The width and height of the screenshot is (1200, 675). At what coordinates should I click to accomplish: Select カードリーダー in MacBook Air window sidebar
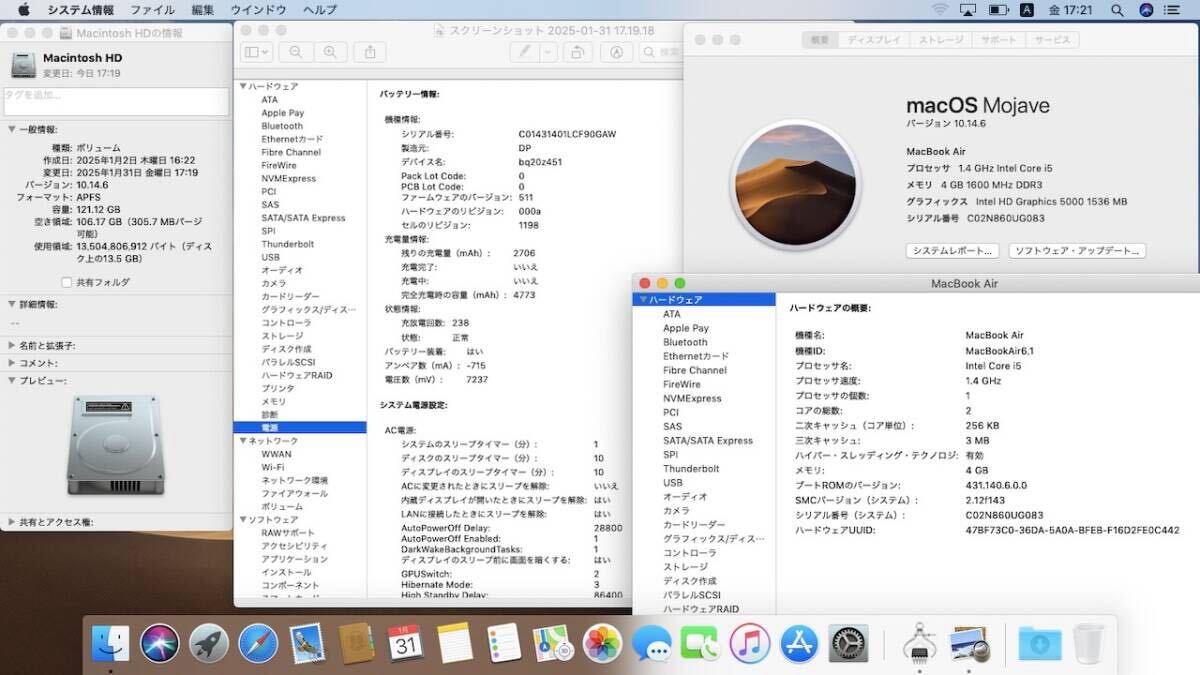pos(694,525)
